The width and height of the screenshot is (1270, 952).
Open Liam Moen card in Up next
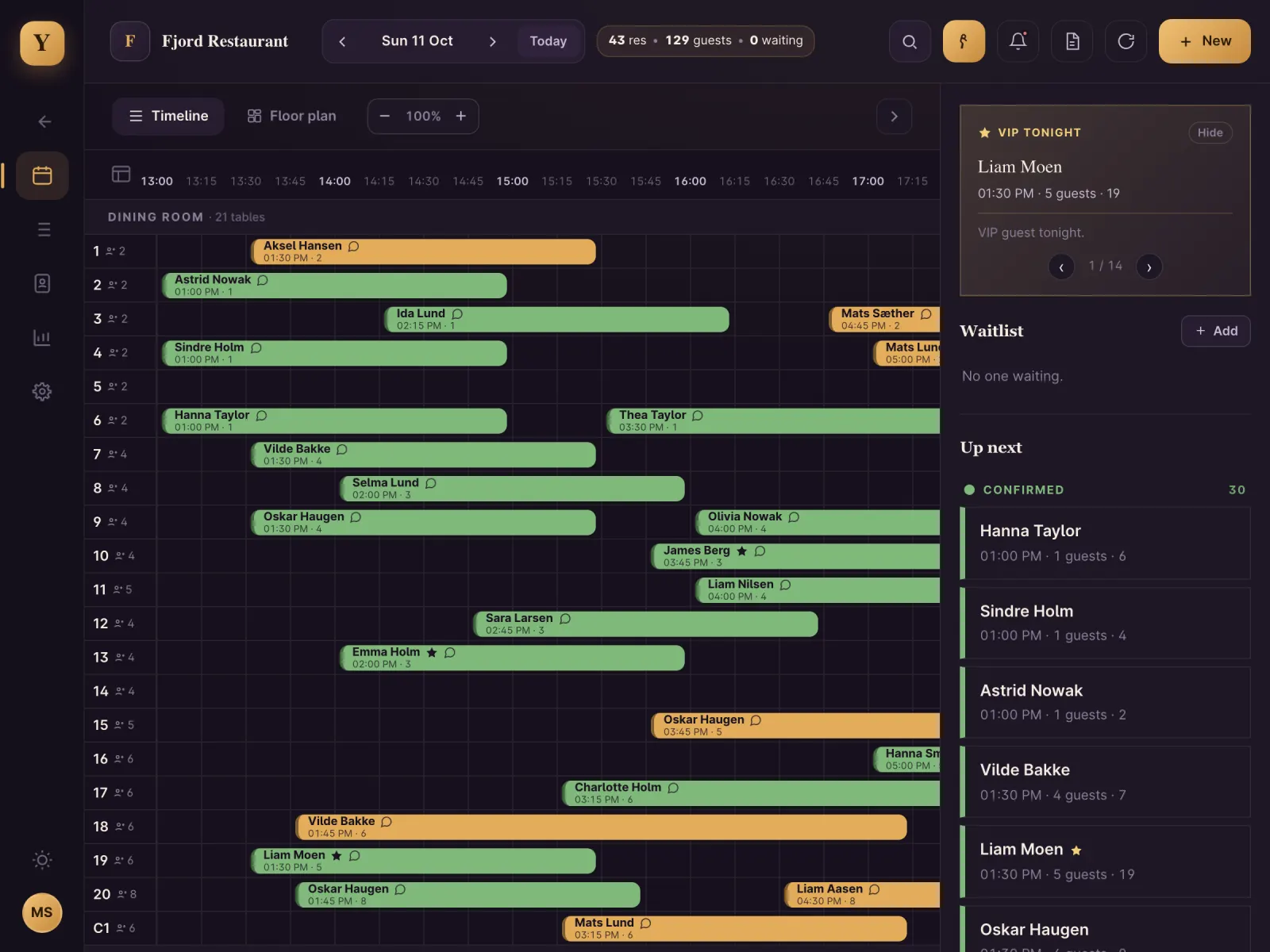click(x=1105, y=862)
